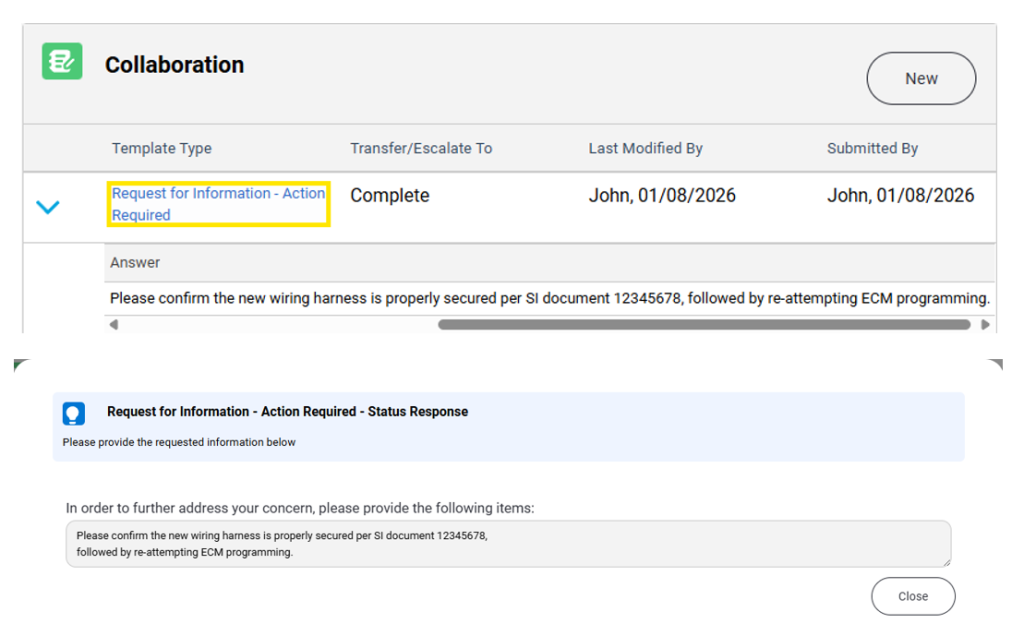
Task: Open the Request for Information - Action Required link
Action: (x=218, y=204)
